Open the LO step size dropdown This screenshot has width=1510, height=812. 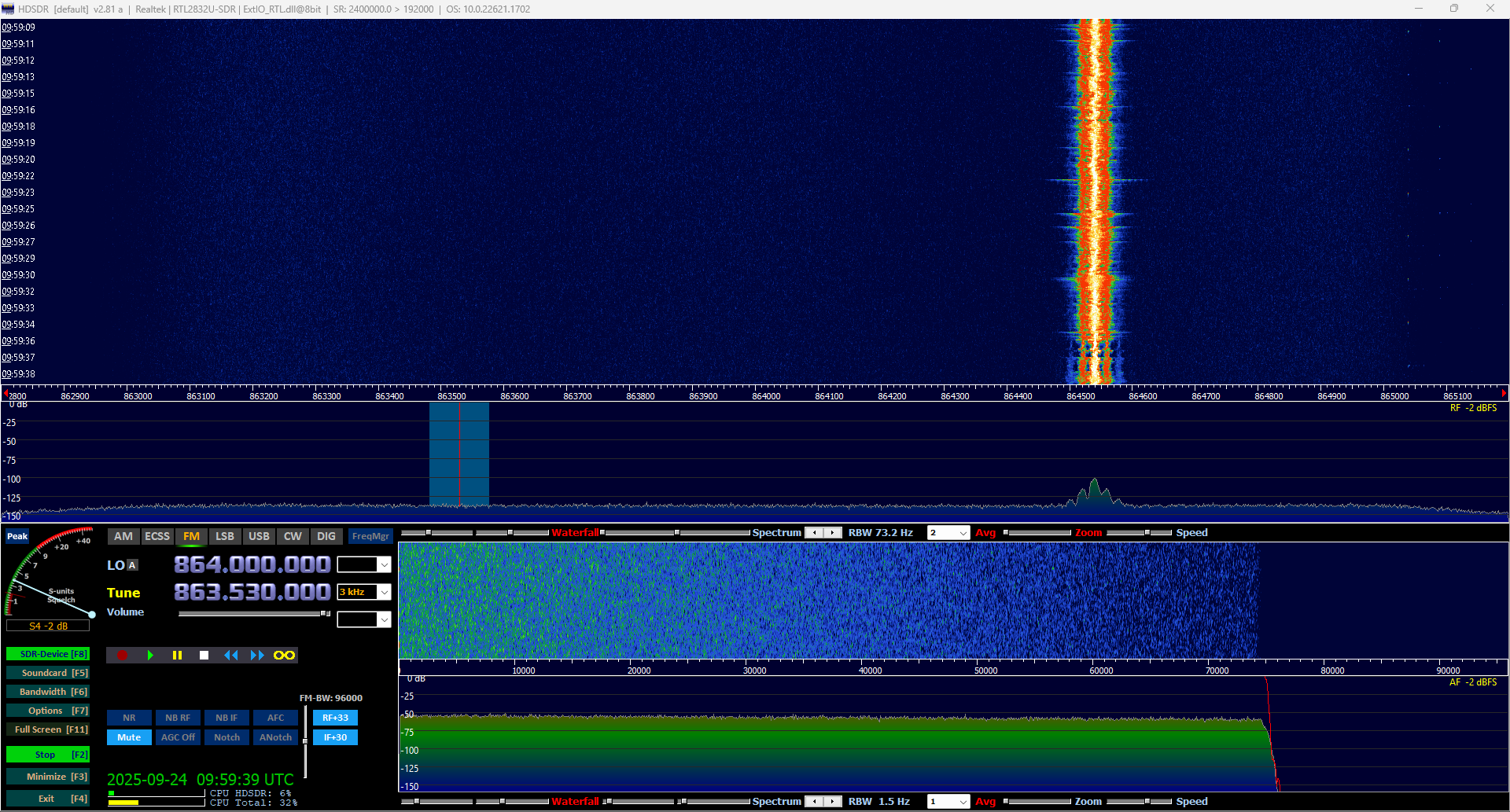384,564
